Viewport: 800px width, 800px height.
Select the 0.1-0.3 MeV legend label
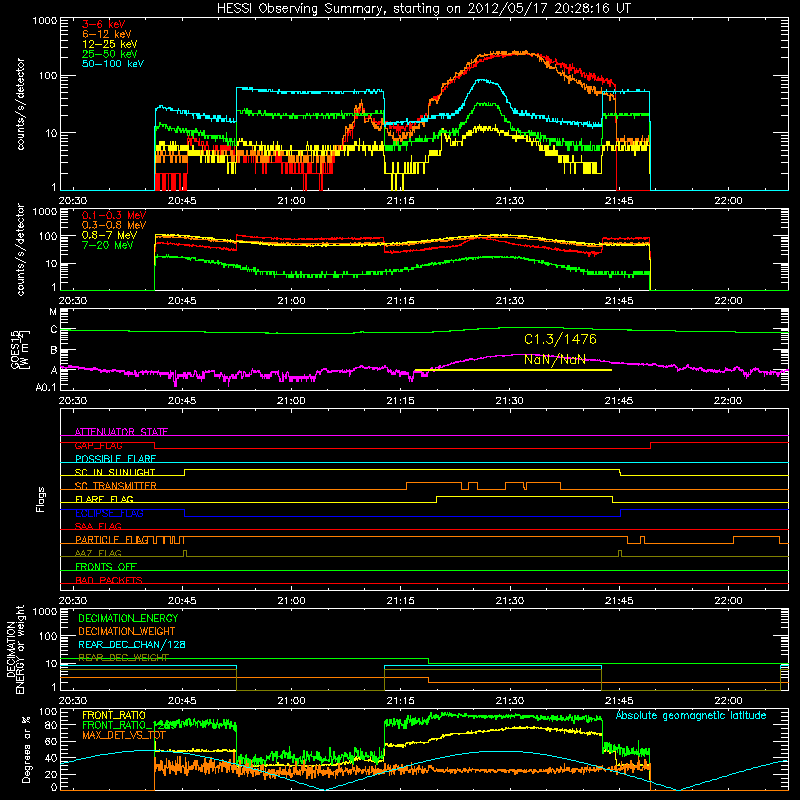114,215
